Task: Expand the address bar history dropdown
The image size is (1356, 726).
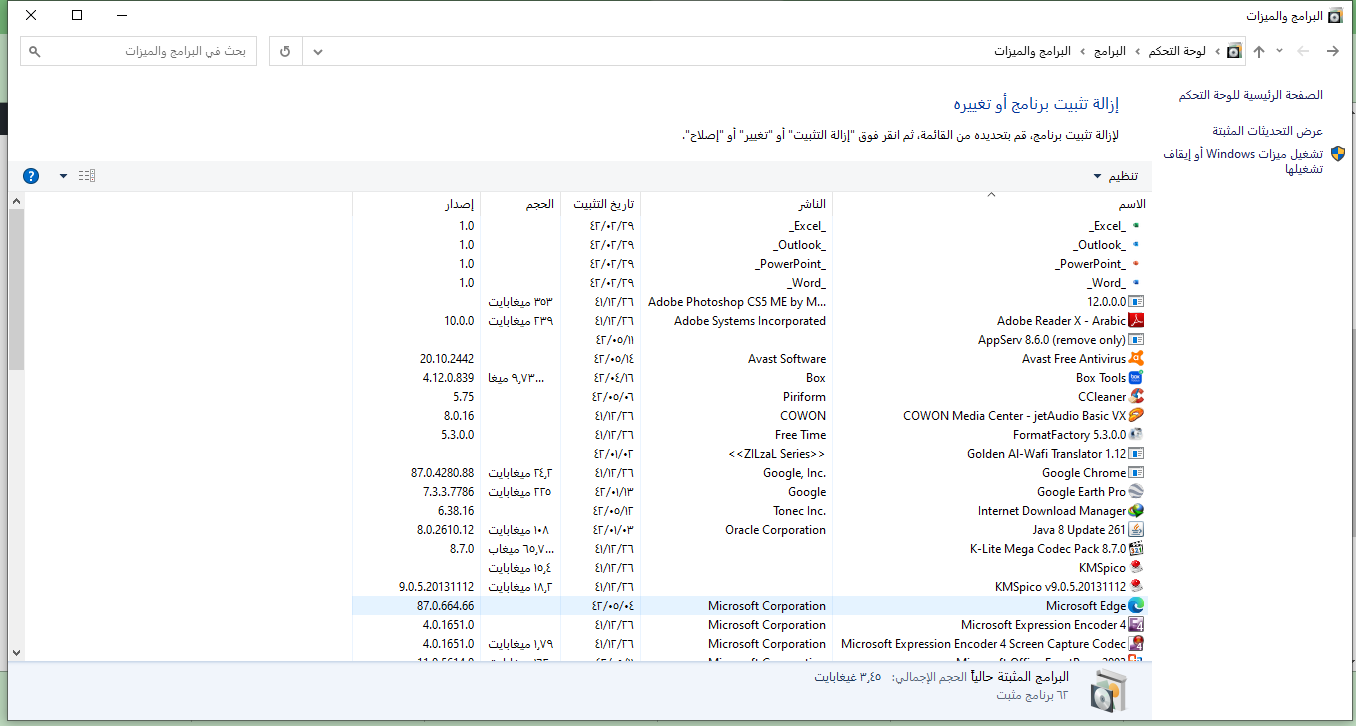Action: (318, 51)
